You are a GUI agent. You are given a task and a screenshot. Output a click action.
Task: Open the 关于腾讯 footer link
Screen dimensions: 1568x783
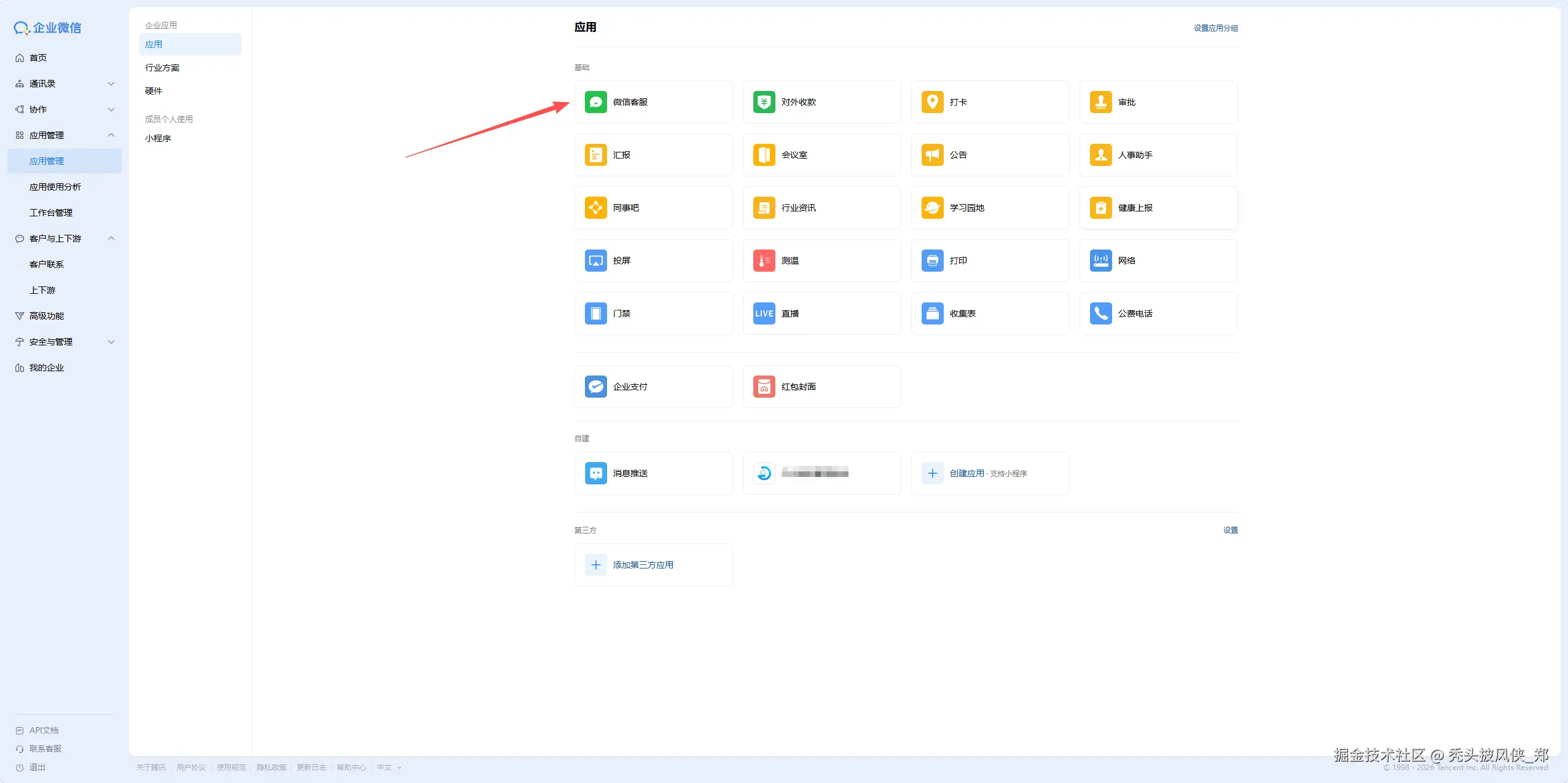coord(151,768)
